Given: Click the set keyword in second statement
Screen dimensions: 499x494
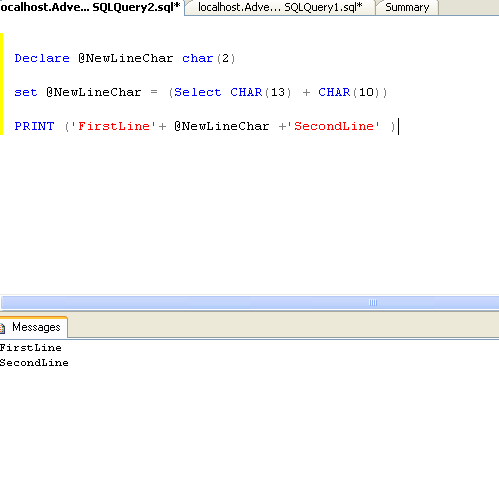Looking at the screenshot, I should coord(26,92).
